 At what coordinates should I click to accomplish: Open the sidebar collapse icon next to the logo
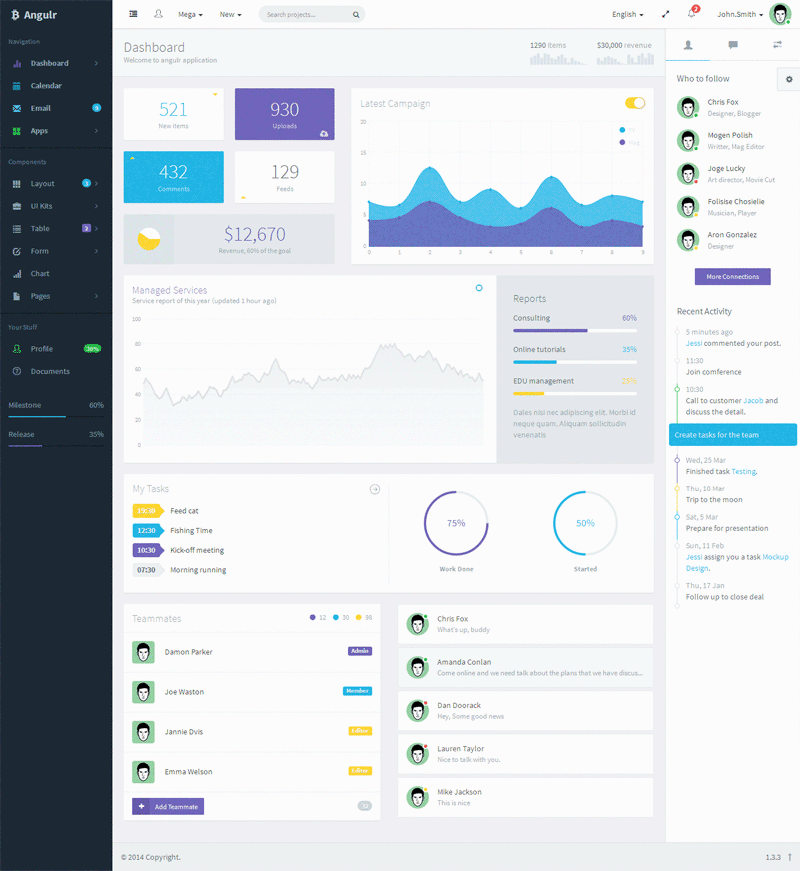click(133, 14)
